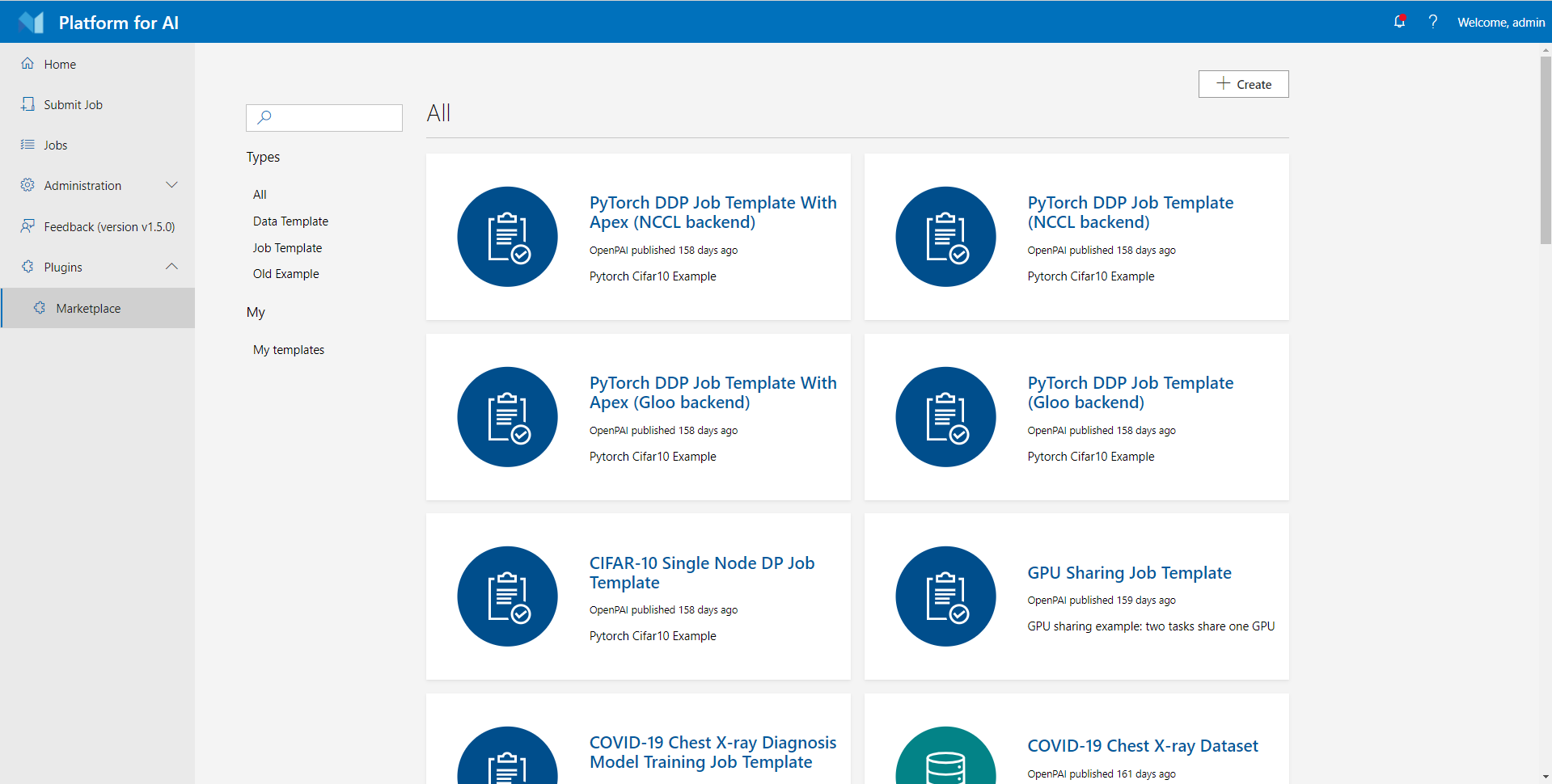Viewport: 1552px width, 784px height.
Task: Open COVID-19 Chest X-ray Diagnosis Model Training title
Action: (713, 752)
